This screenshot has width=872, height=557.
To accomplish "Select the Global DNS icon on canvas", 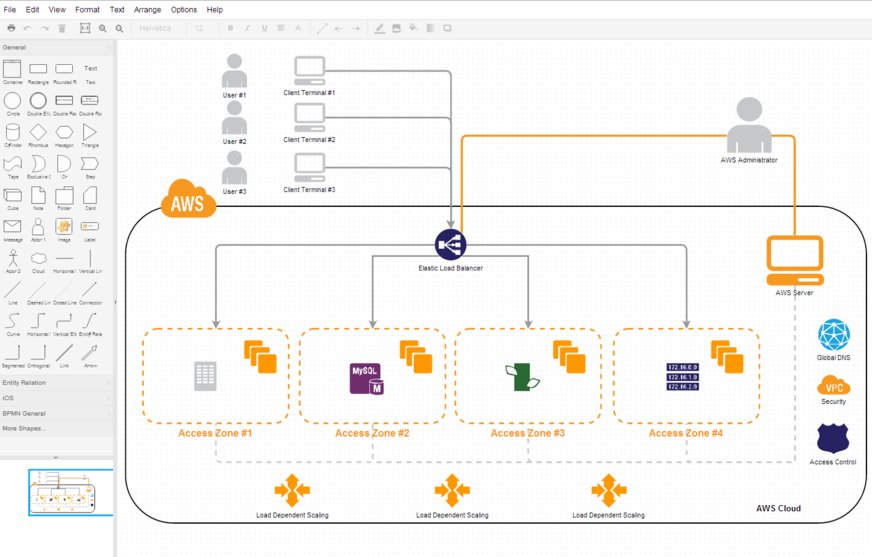I will [832, 335].
